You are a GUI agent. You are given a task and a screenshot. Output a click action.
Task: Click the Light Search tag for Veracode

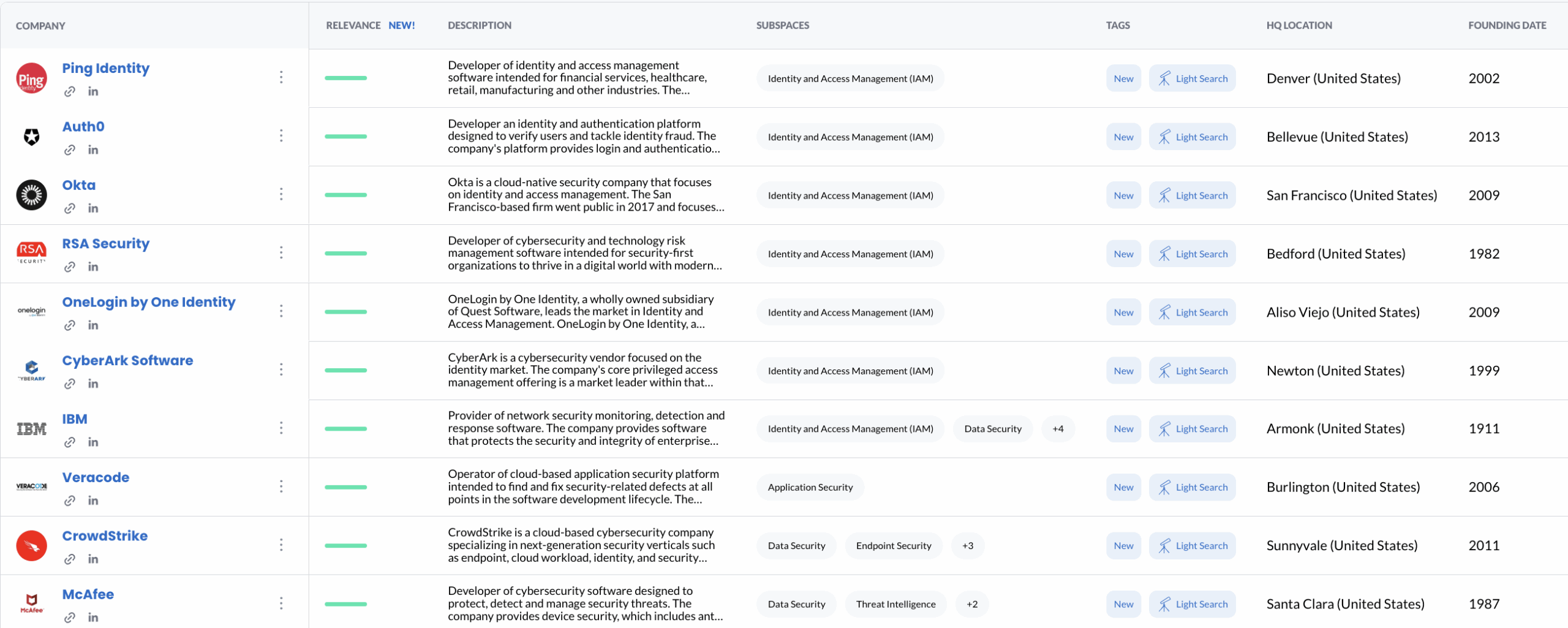tap(1192, 487)
